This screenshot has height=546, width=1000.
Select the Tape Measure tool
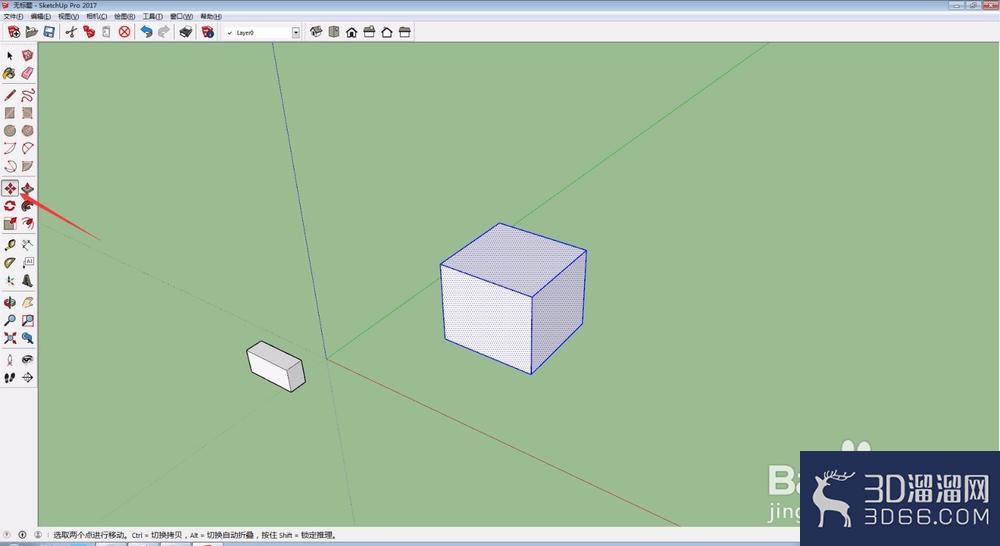[10, 245]
